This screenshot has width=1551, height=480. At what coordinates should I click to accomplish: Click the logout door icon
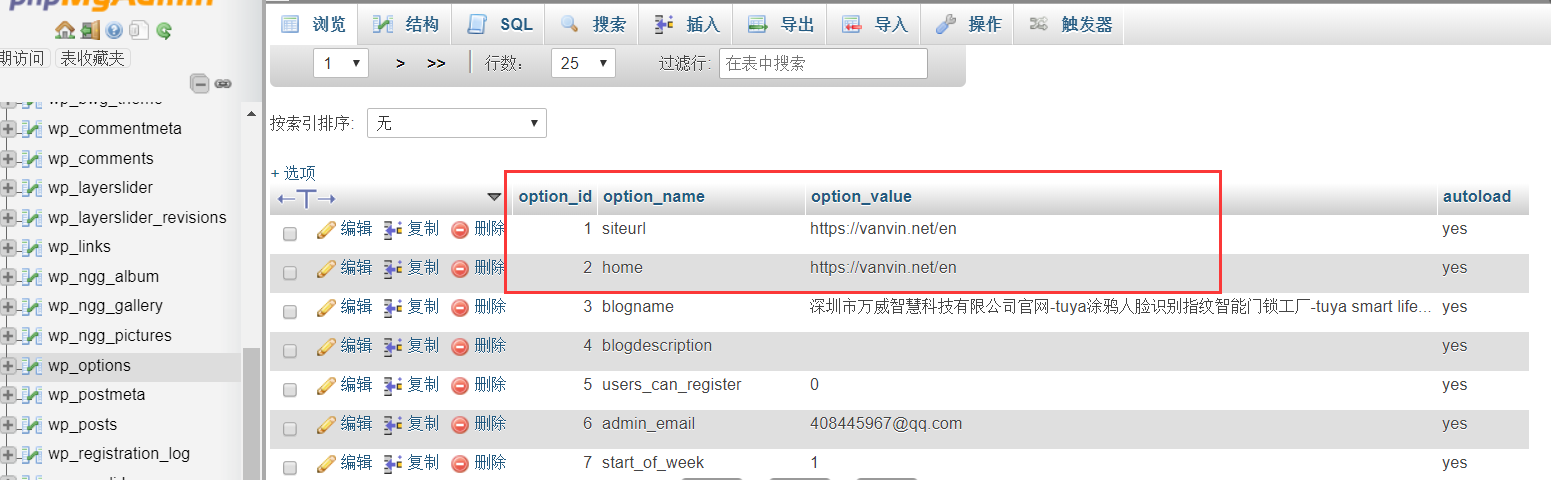pos(90,30)
